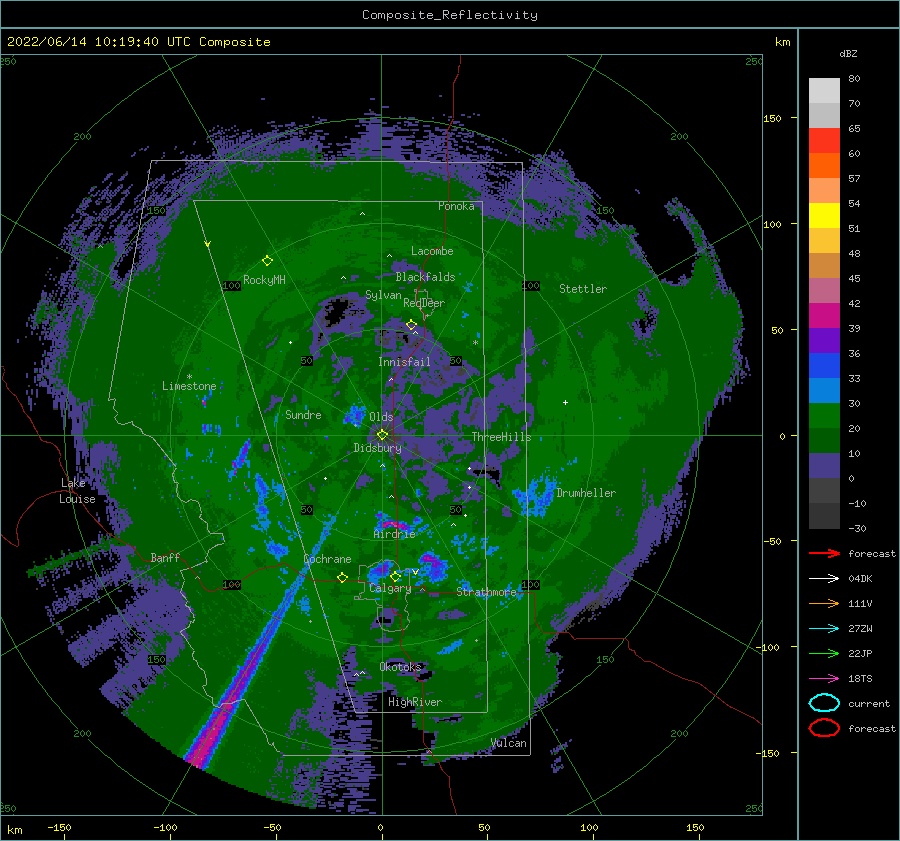Click the 18TS legend text
The height and width of the screenshot is (841, 900).
click(860, 679)
